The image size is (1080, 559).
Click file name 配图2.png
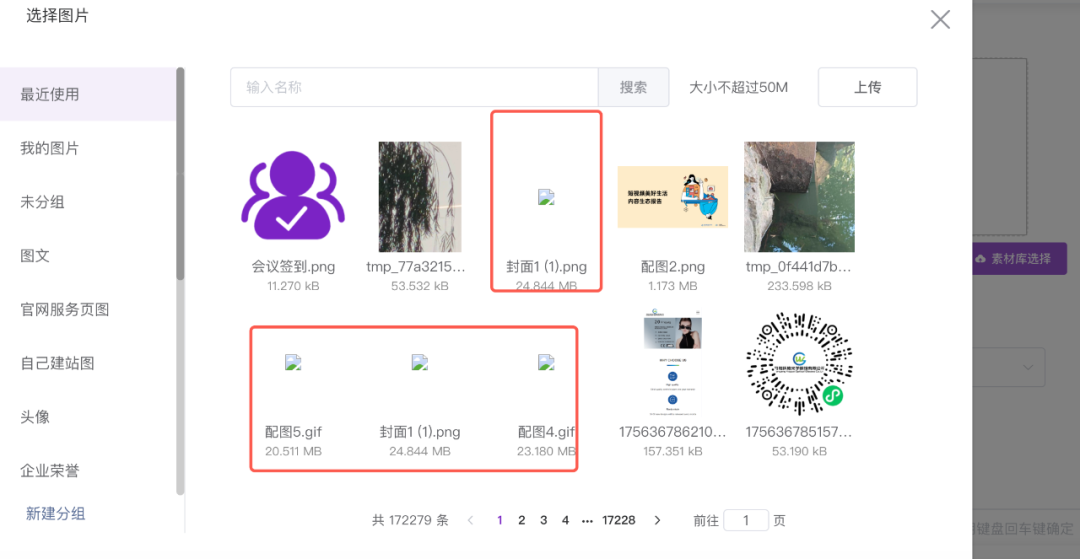click(673, 267)
